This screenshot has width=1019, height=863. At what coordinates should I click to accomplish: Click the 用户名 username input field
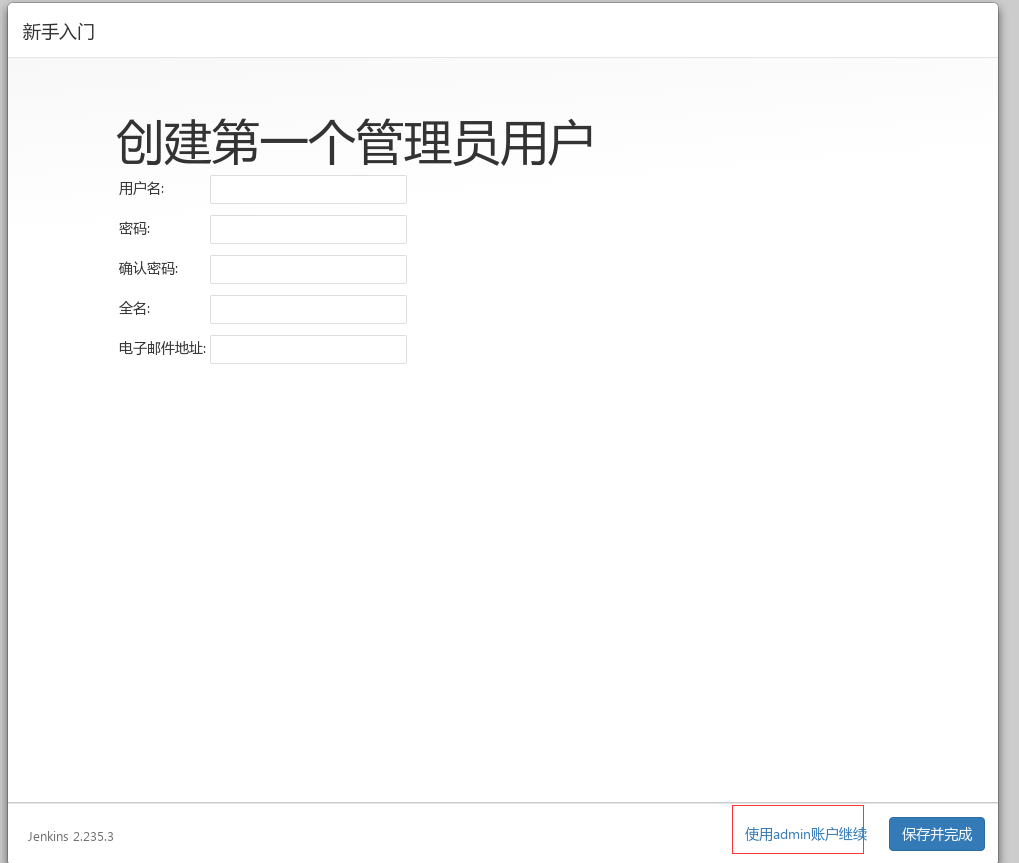[x=308, y=189]
